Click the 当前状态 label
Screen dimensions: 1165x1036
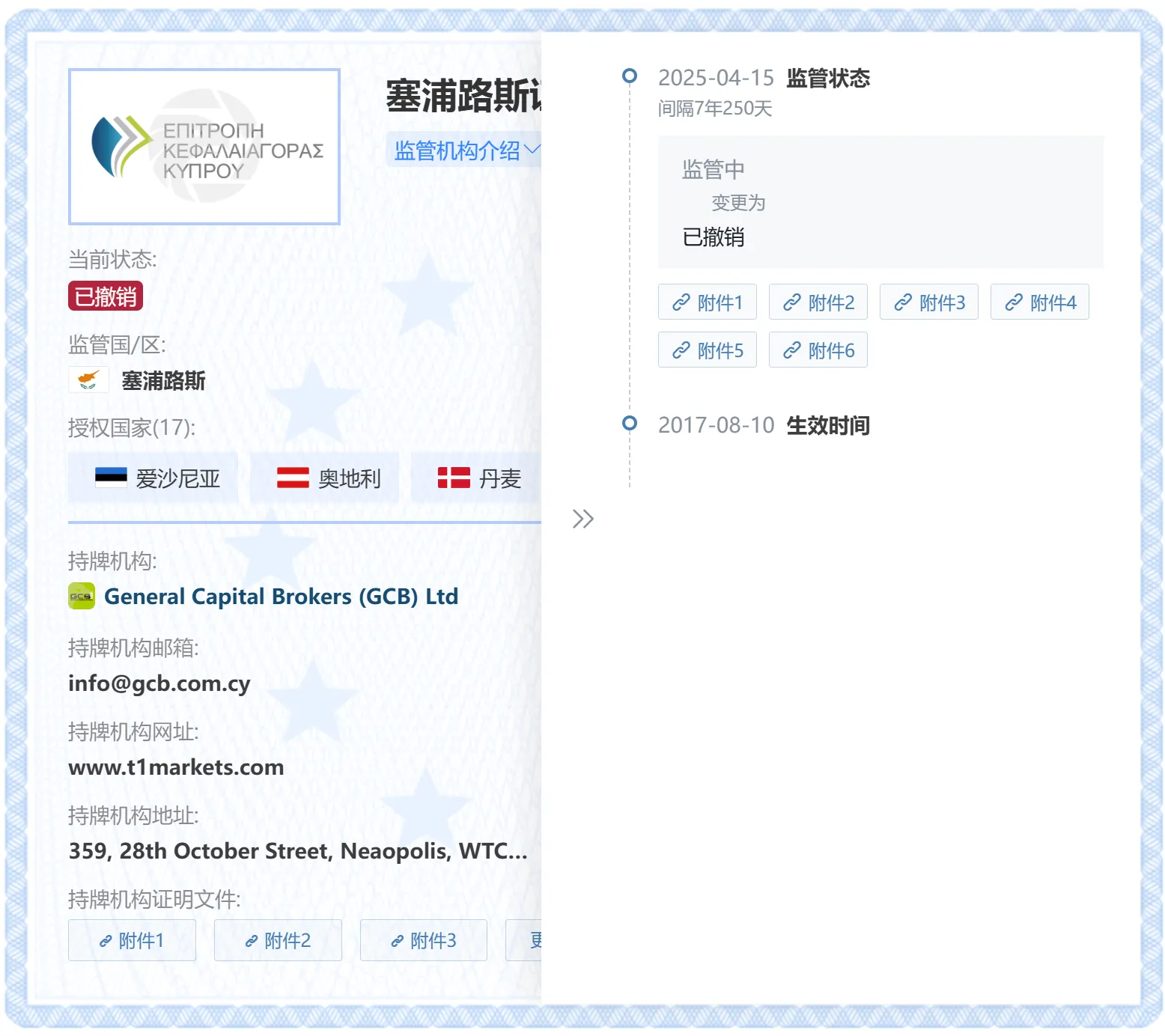(x=112, y=260)
